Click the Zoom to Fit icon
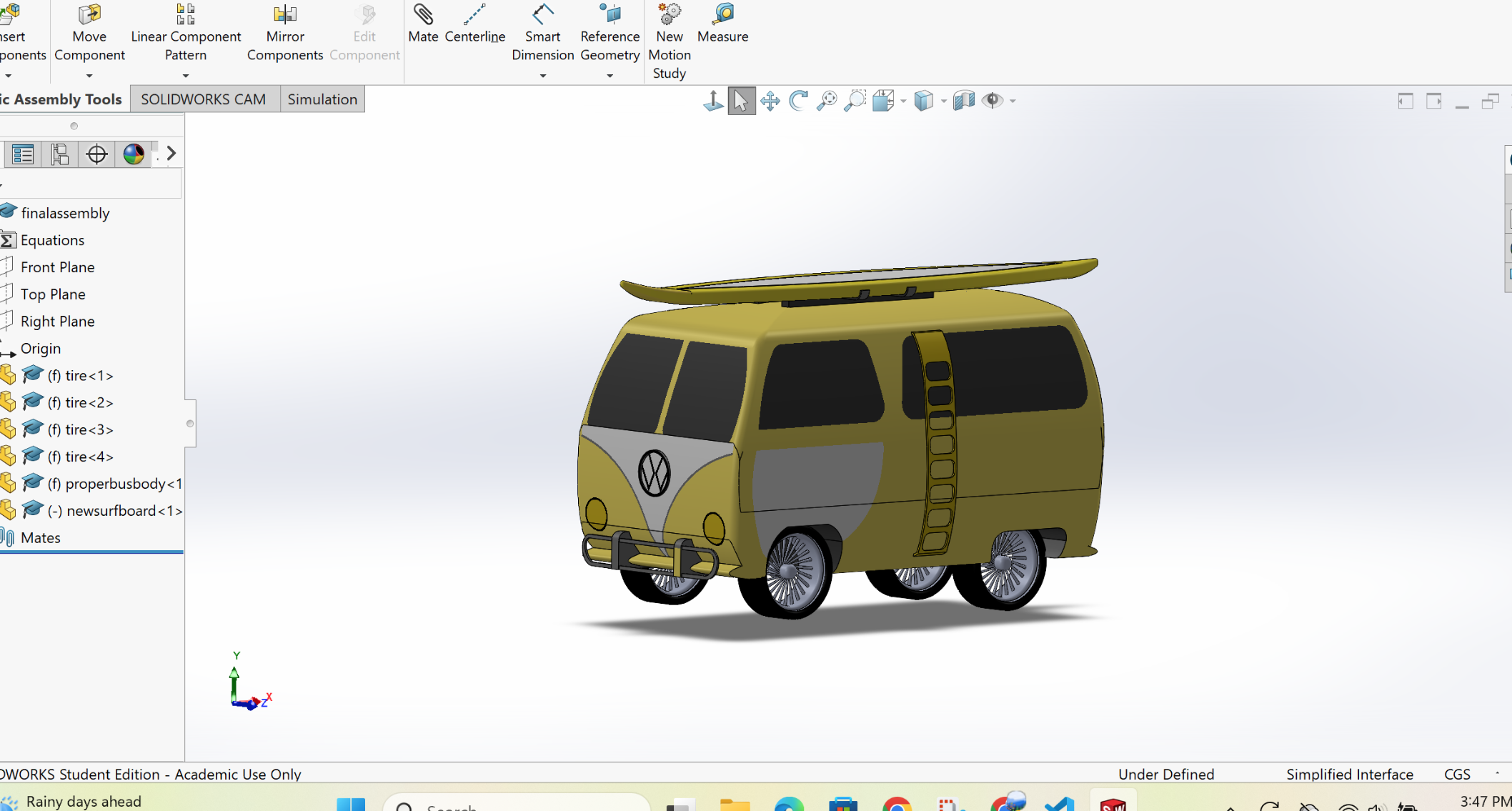 click(x=827, y=101)
